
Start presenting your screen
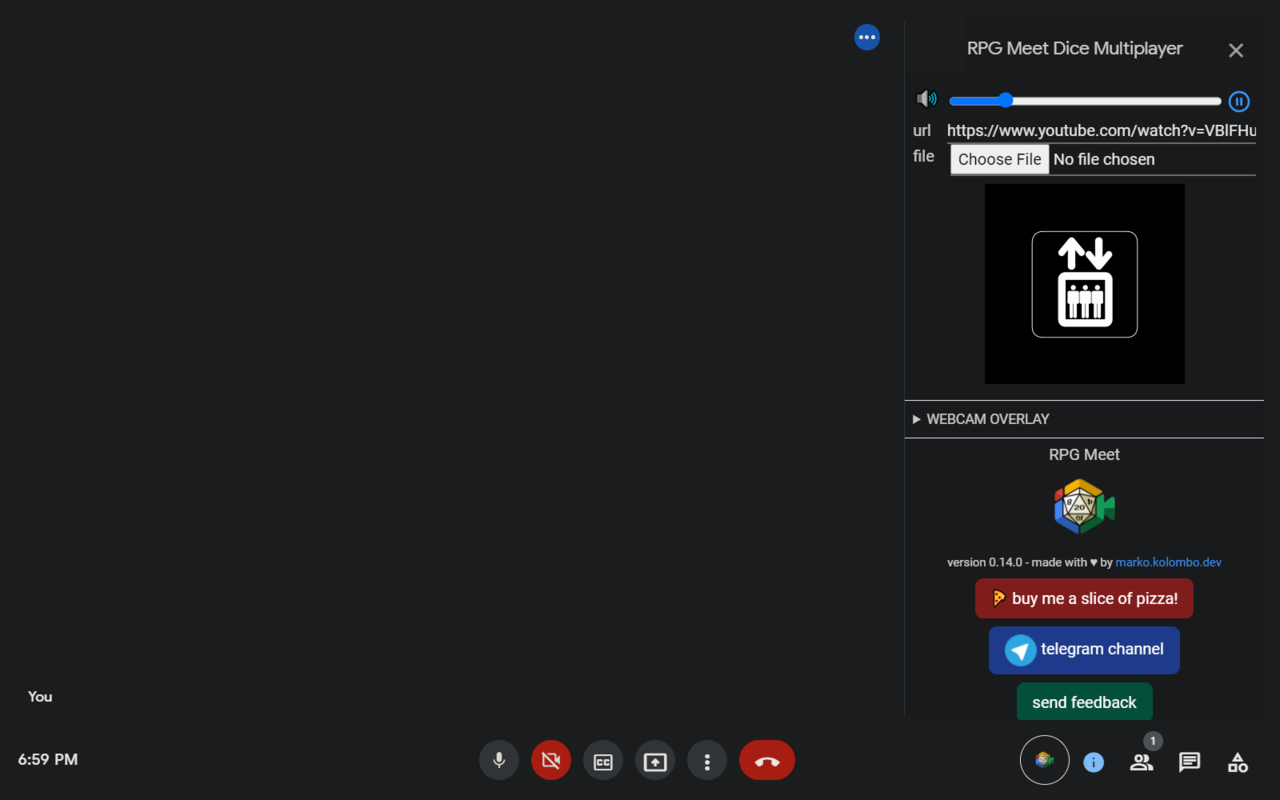point(655,760)
